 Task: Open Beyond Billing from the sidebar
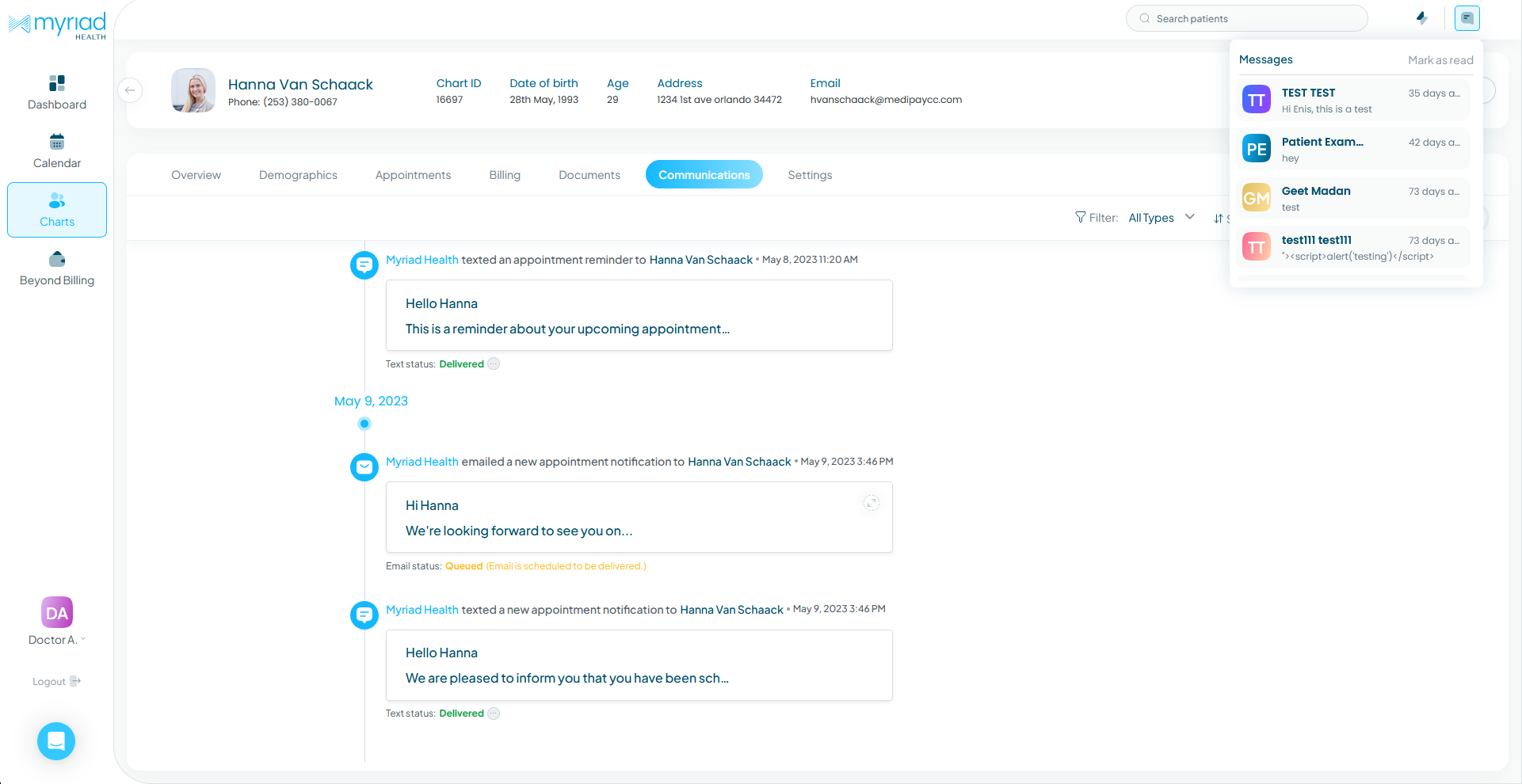[x=56, y=268]
